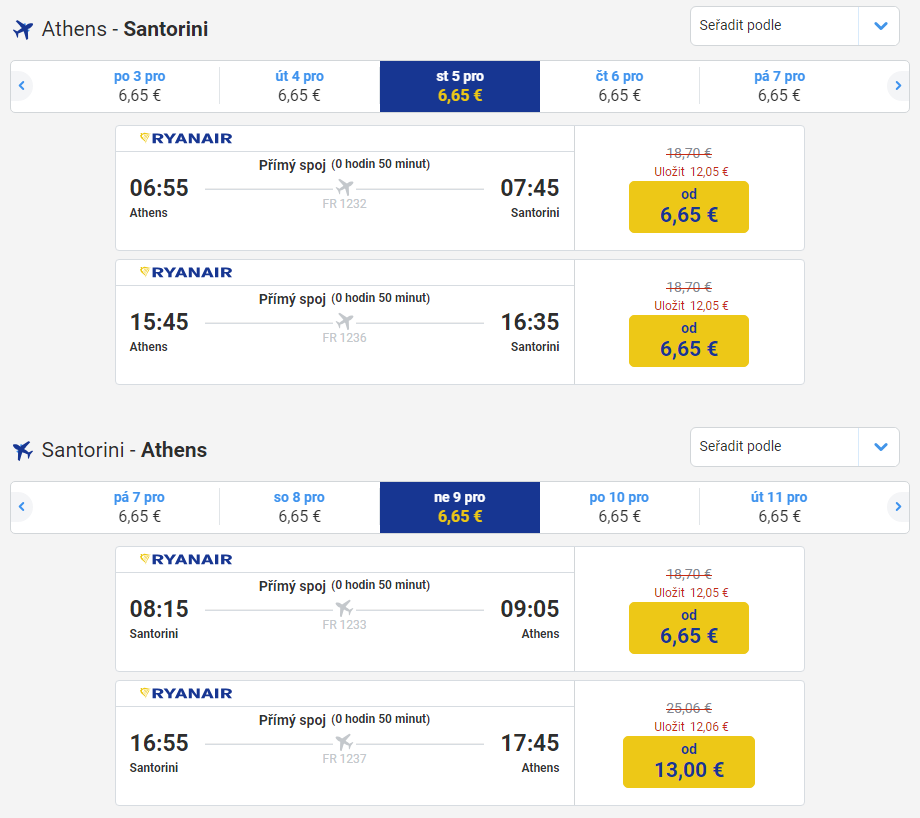Click the next dates arrow for Athens - Santorini
The image size is (920, 818).
[898, 86]
